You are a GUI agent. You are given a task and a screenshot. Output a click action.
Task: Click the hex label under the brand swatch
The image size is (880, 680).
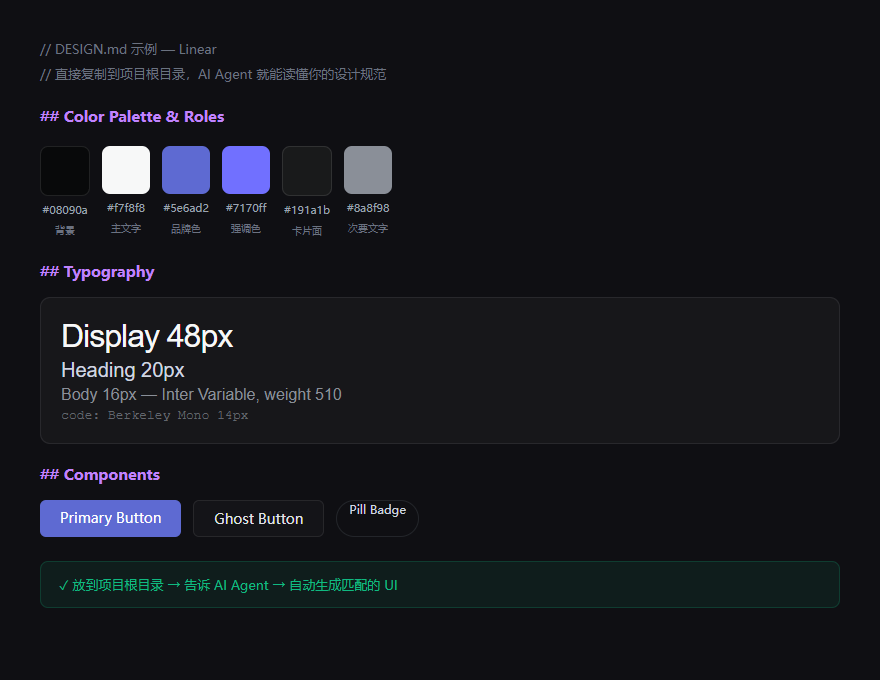186,208
